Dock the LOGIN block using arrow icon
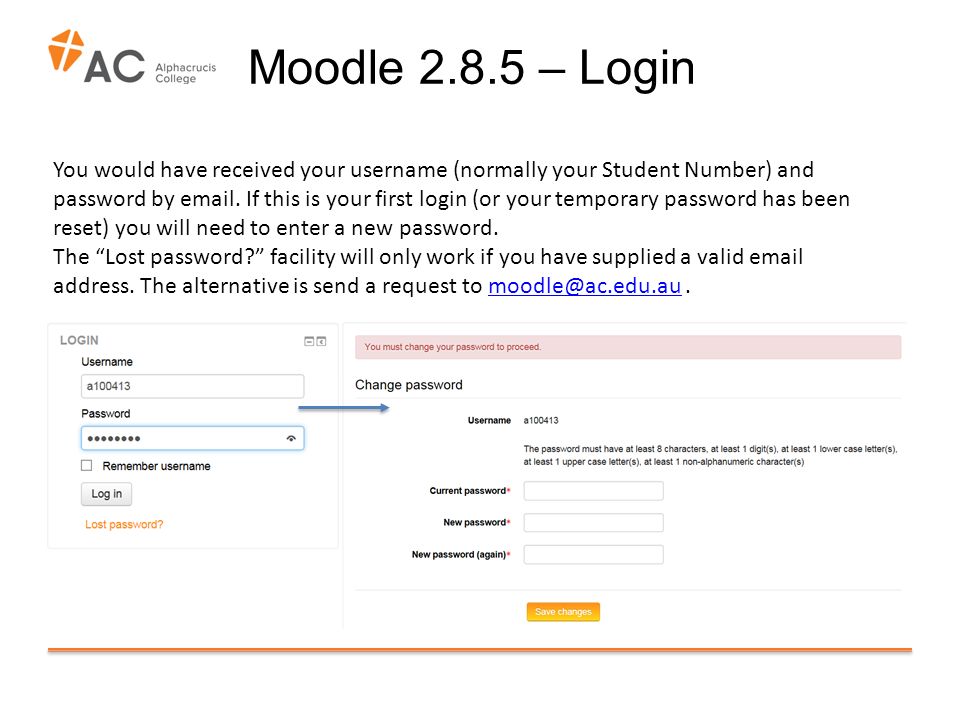960x720 pixels. [x=321, y=341]
